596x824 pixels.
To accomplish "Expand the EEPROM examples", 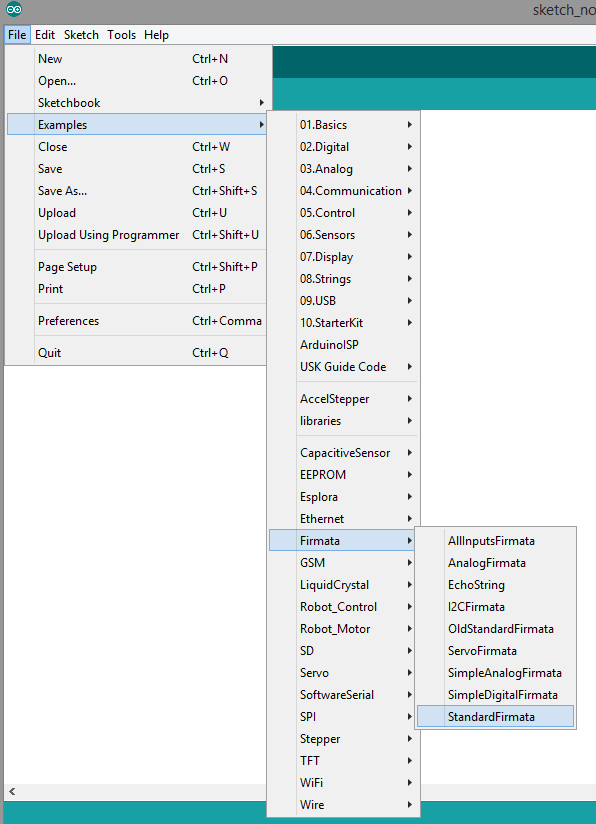I will pos(344,475).
